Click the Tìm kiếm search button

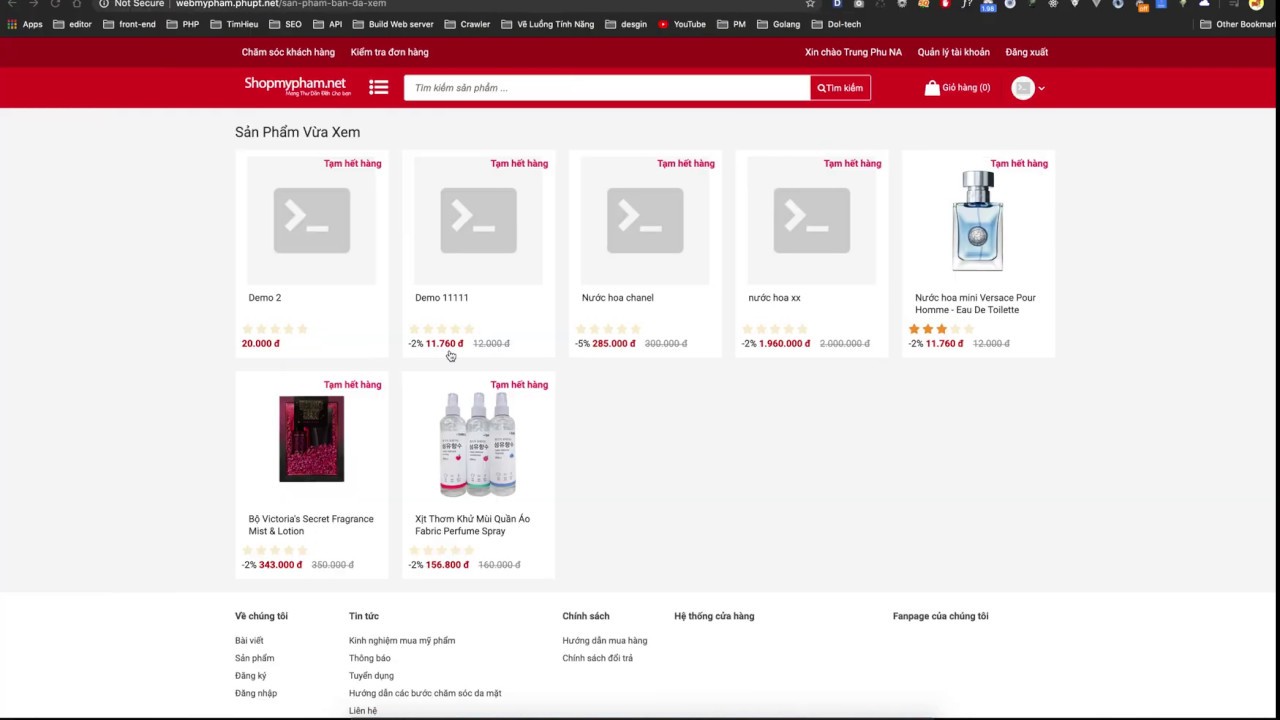(x=840, y=88)
